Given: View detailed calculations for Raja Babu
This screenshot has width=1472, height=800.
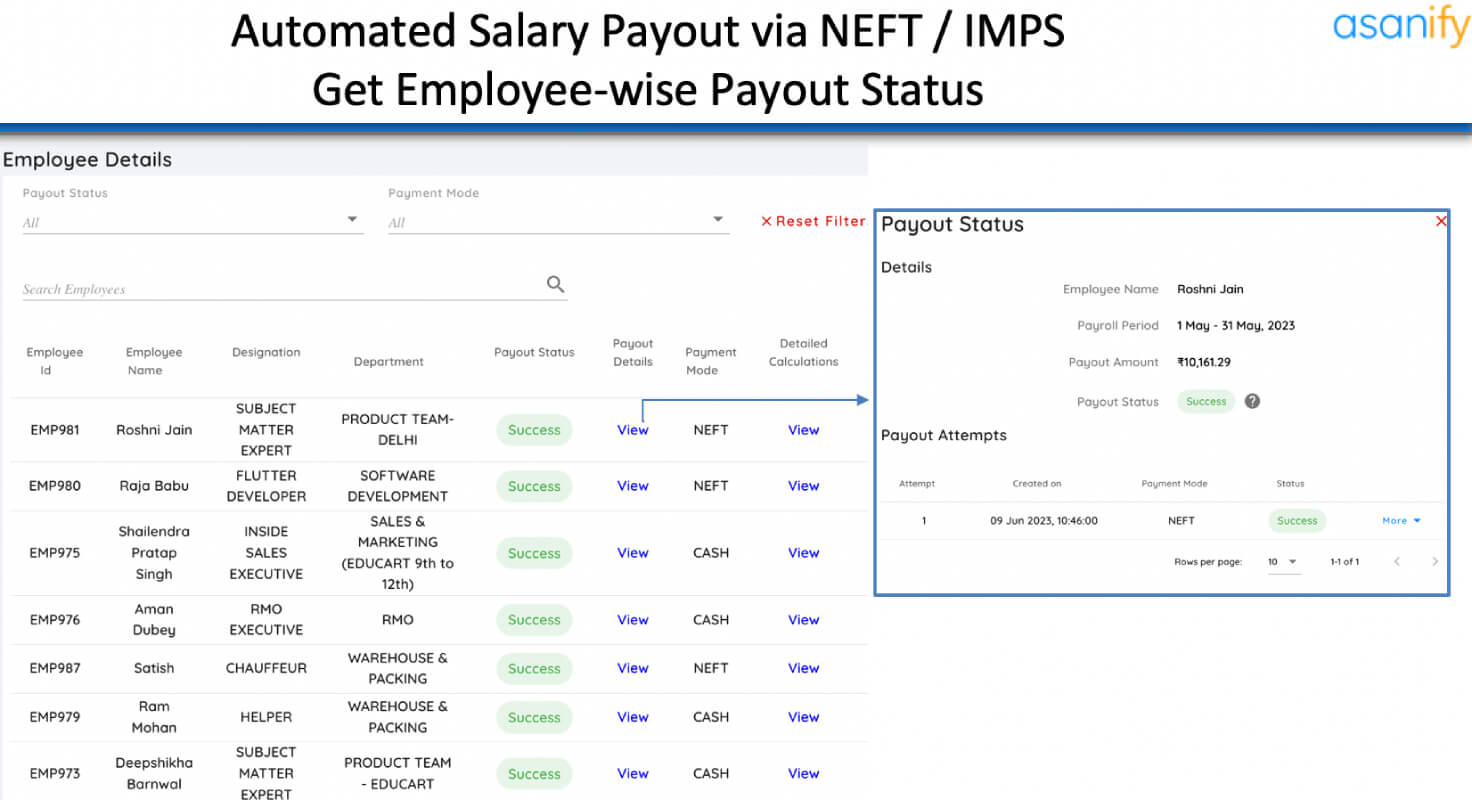Looking at the screenshot, I should coord(804,486).
